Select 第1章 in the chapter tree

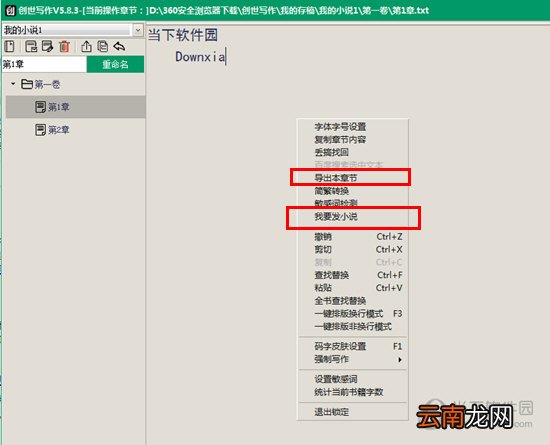[x=76, y=107]
